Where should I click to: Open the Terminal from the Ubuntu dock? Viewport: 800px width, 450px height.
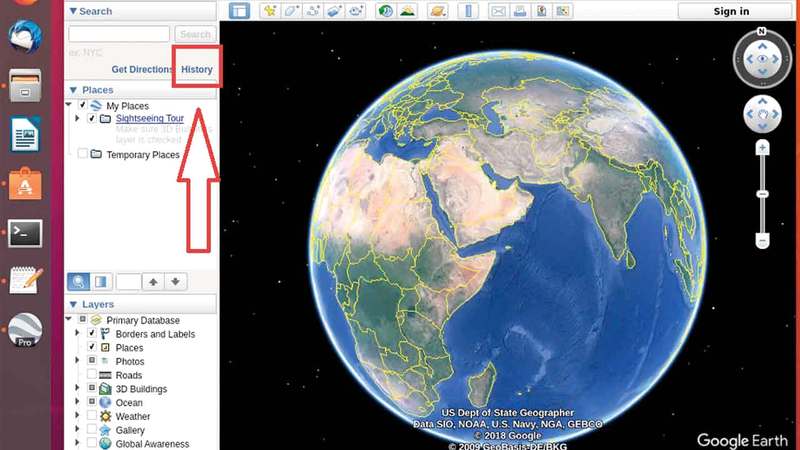point(25,233)
